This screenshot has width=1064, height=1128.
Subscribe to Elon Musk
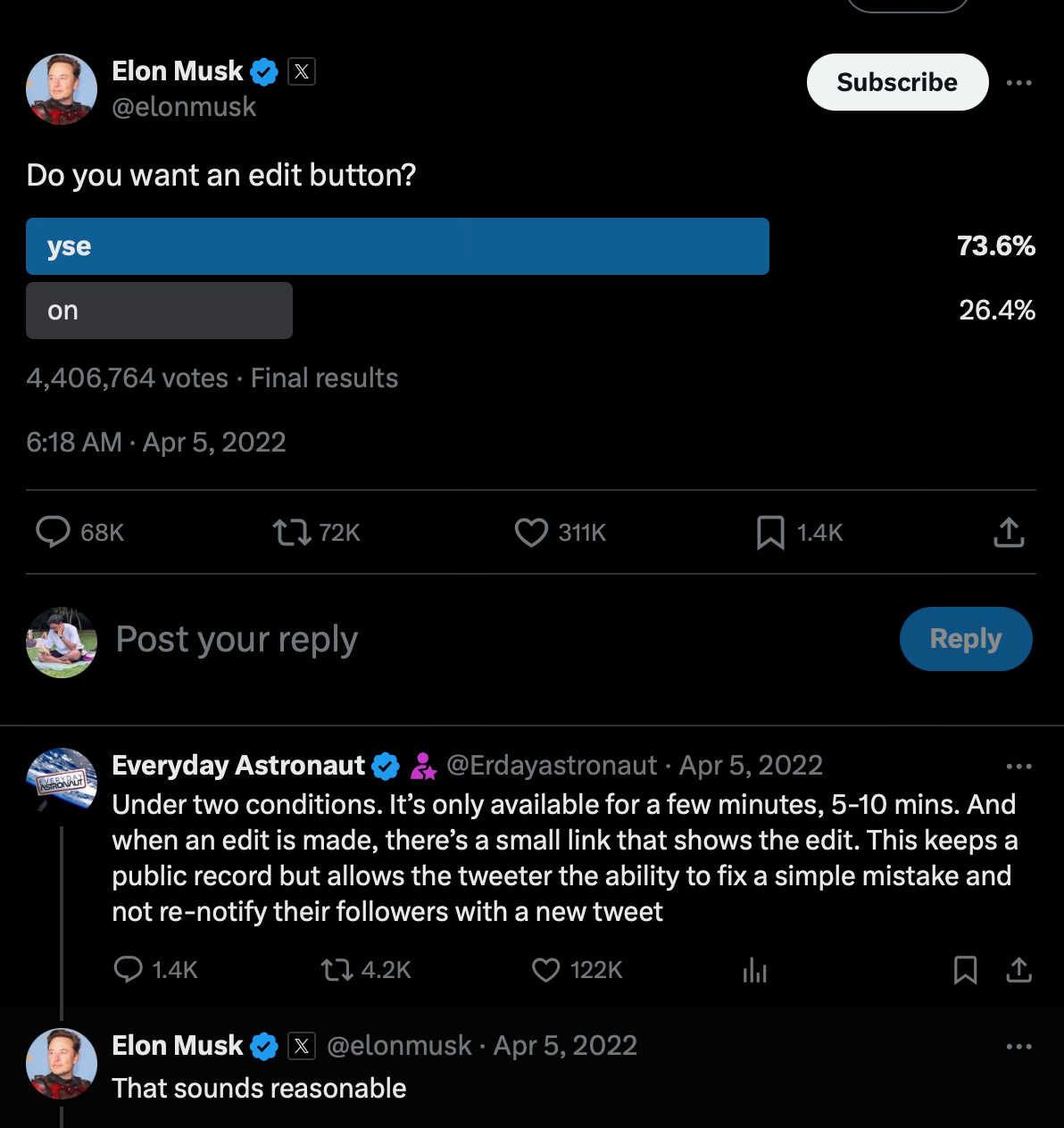pos(897,82)
